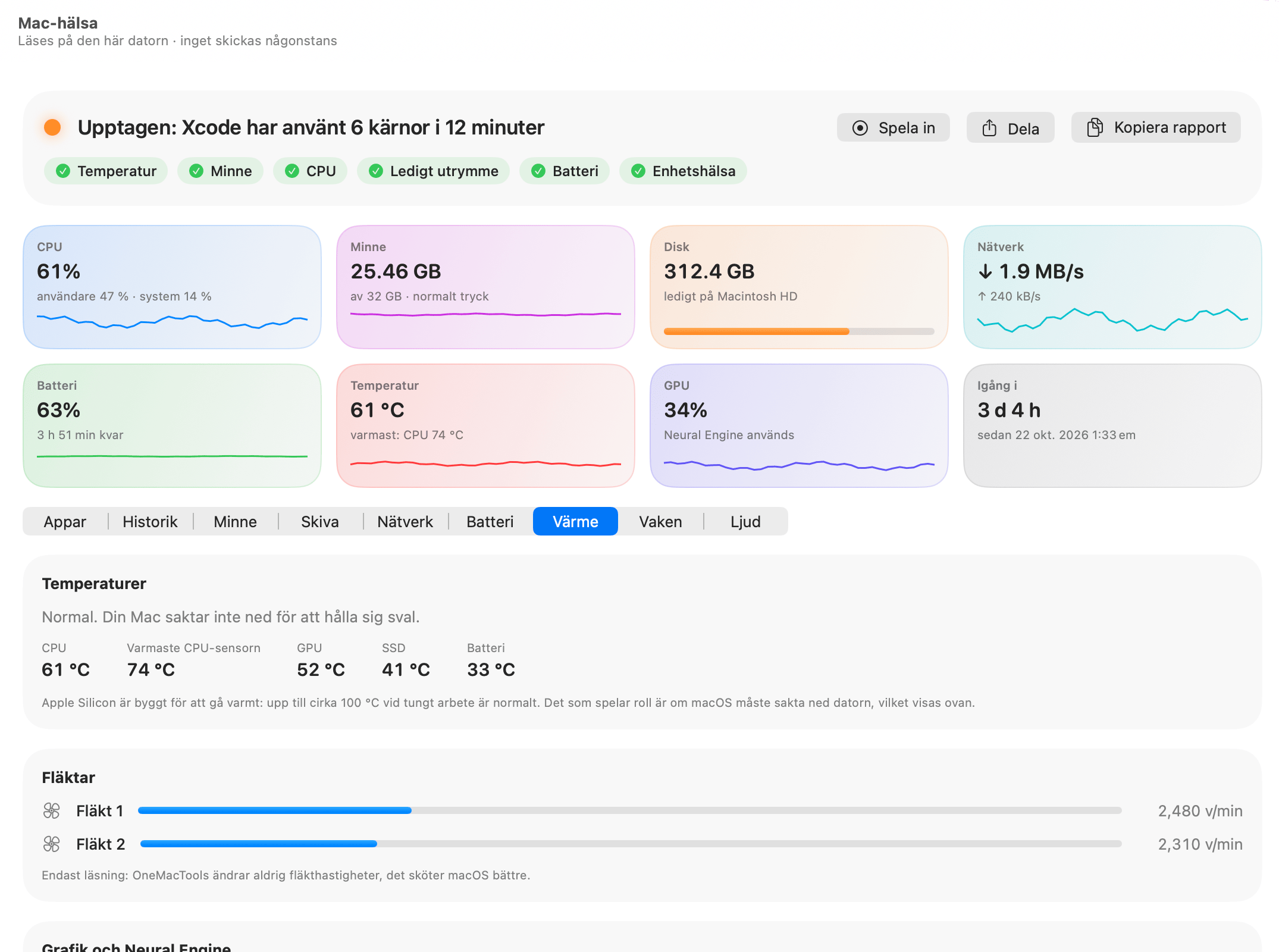Switch to the Nätverk tab
1279x952 pixels.
click(x=405, y=522)
